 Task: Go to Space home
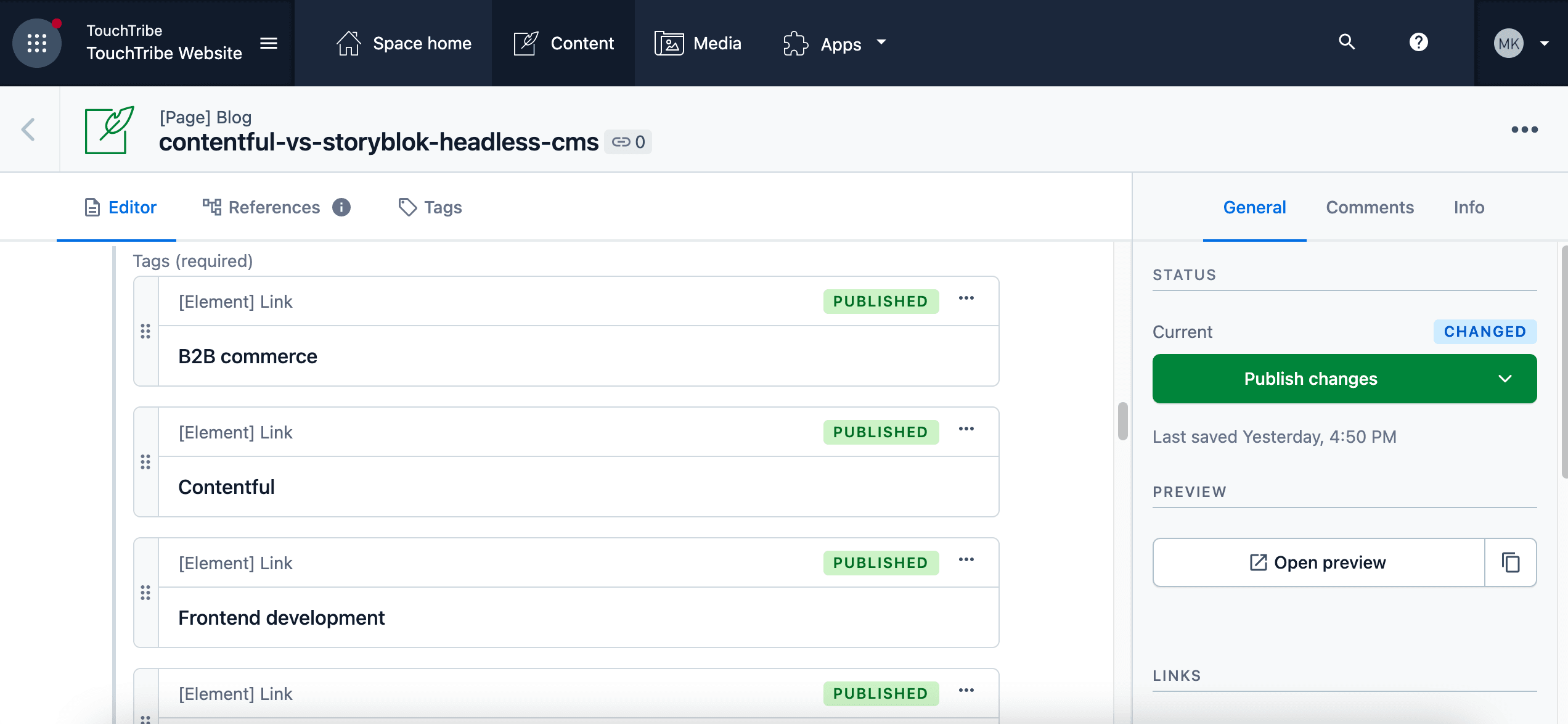(404, 43)
